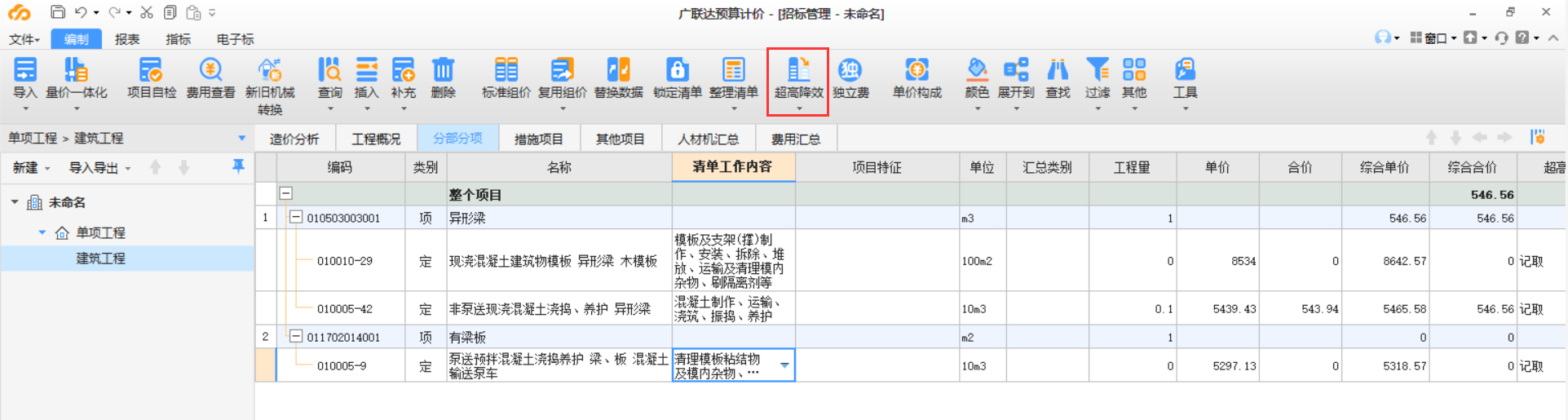Click the 查找 binoculars icon
This screenshot has height=420, width=1568.
point(1058,71)
